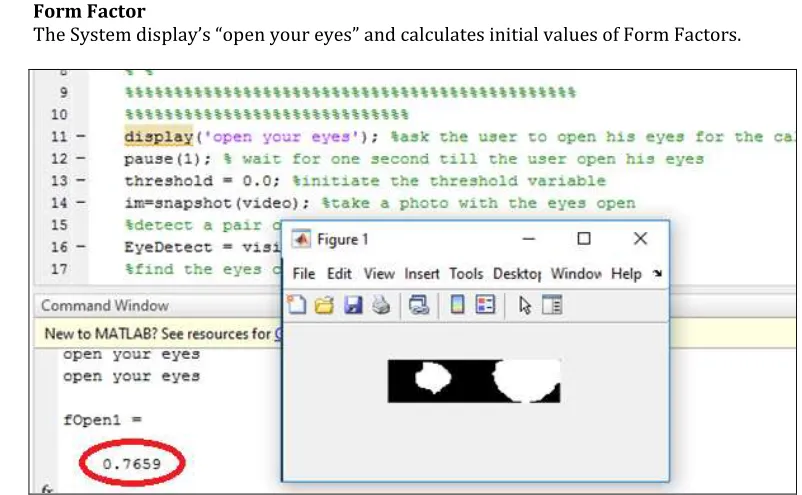Open the Tools menu in Figure 1
Viewport: 802px width, 495px height.
click(466, 274)
